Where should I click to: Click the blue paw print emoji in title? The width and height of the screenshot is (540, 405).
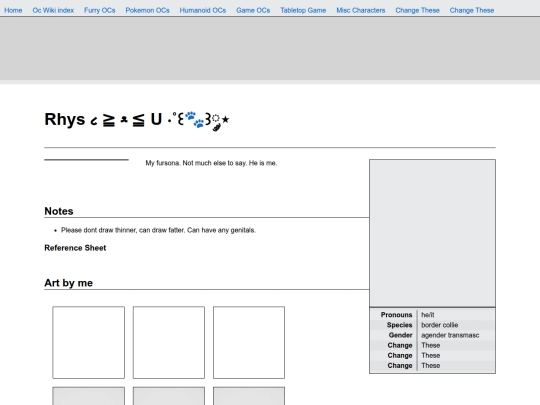point(195,120)
